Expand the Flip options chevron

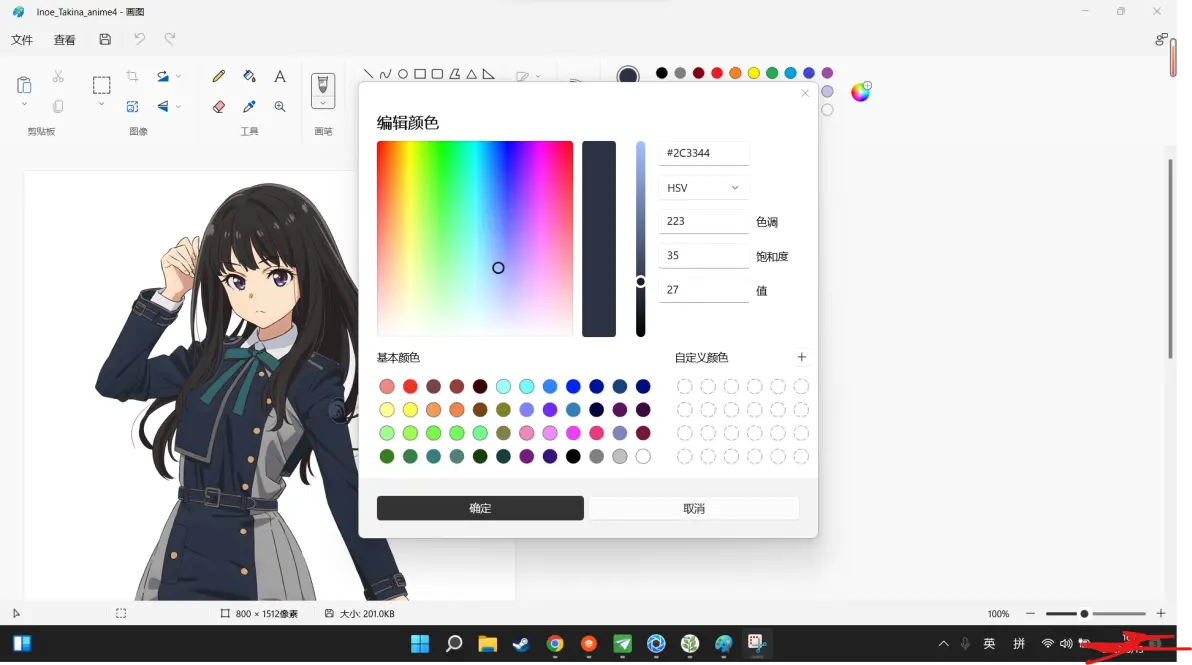tap(179, 106)
